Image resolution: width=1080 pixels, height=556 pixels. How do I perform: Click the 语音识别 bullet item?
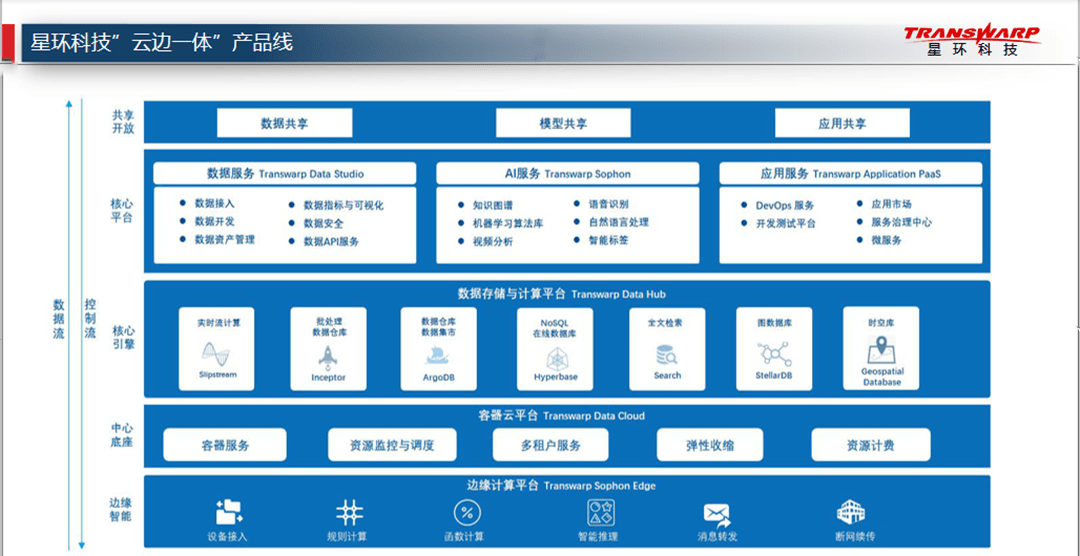tap(601, 204)
